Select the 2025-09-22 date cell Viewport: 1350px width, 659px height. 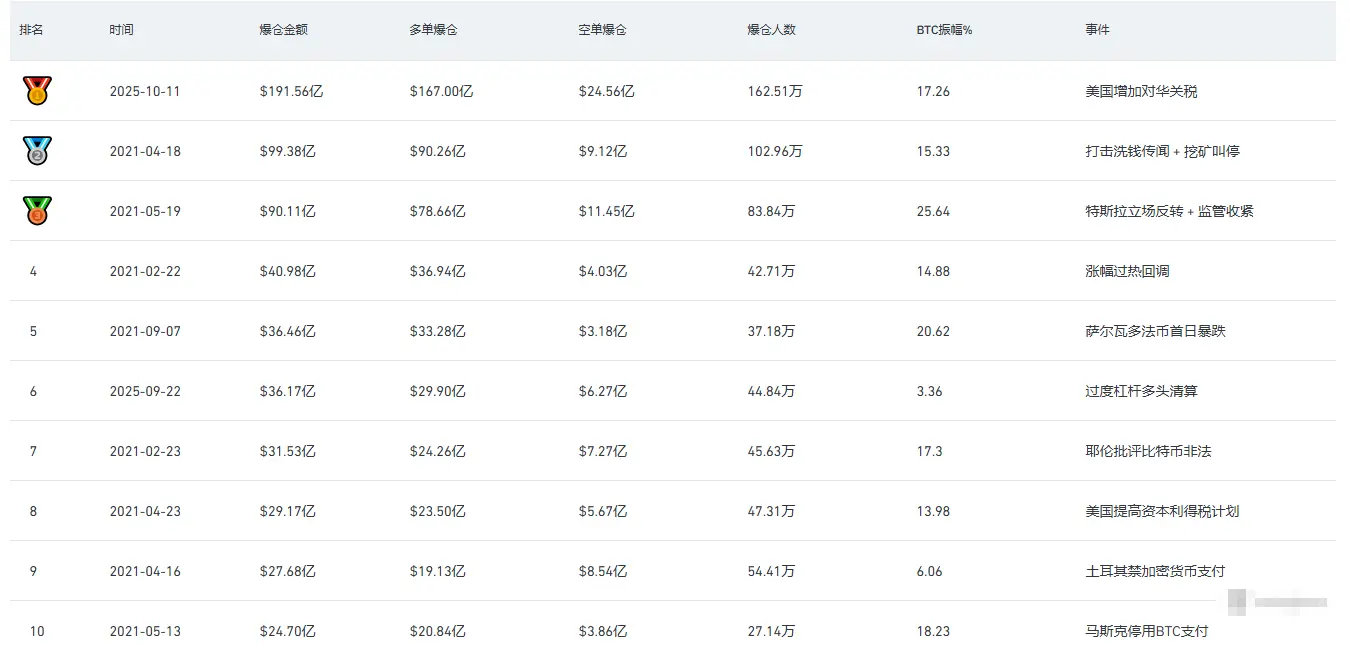(x=145, y=391)
